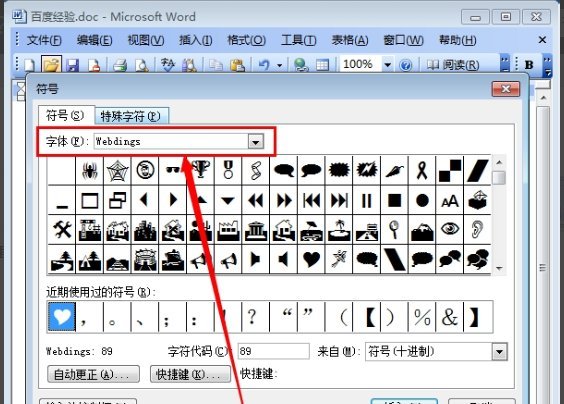Click the blue Help question mark icon
564x404 pixels.
pos(406,65)
